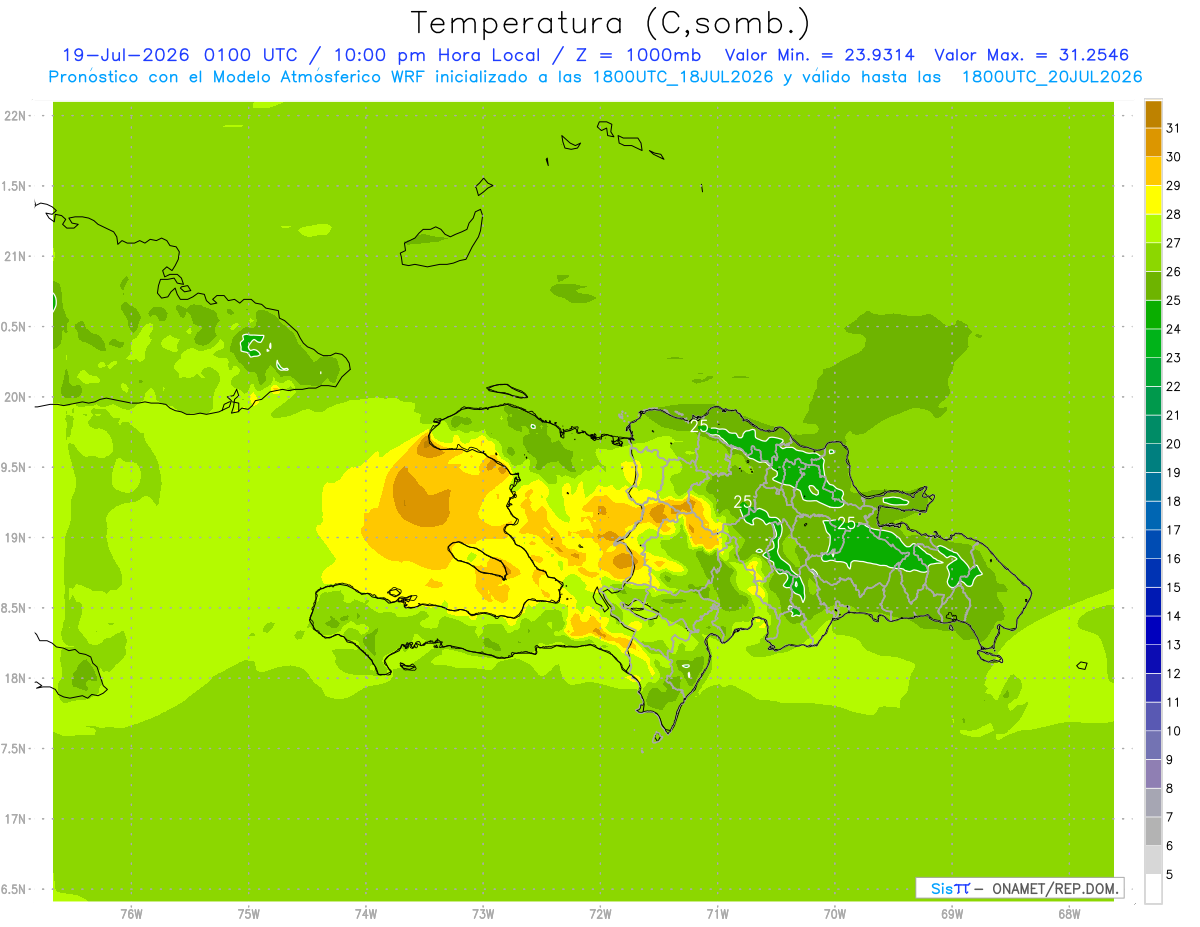Click the latitude axis label "20N"
This screenshot has height=927, width=1200.
17,397
